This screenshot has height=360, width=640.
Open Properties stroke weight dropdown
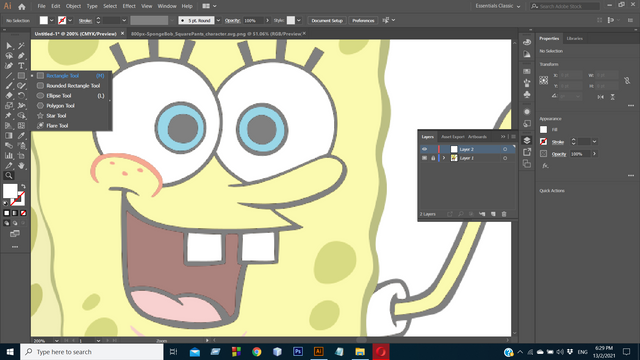click(594, 142)
